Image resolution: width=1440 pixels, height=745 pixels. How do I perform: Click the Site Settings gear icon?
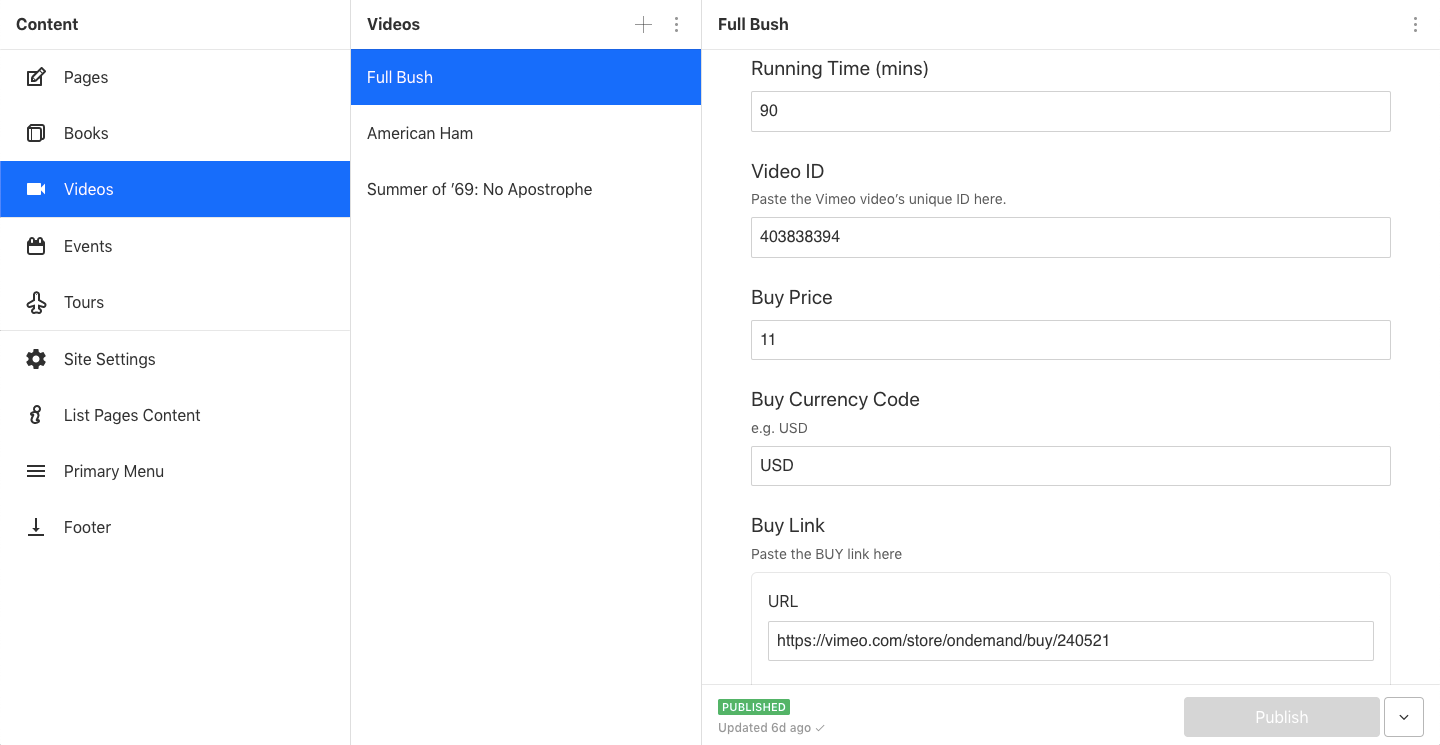(x=36, y=359)
